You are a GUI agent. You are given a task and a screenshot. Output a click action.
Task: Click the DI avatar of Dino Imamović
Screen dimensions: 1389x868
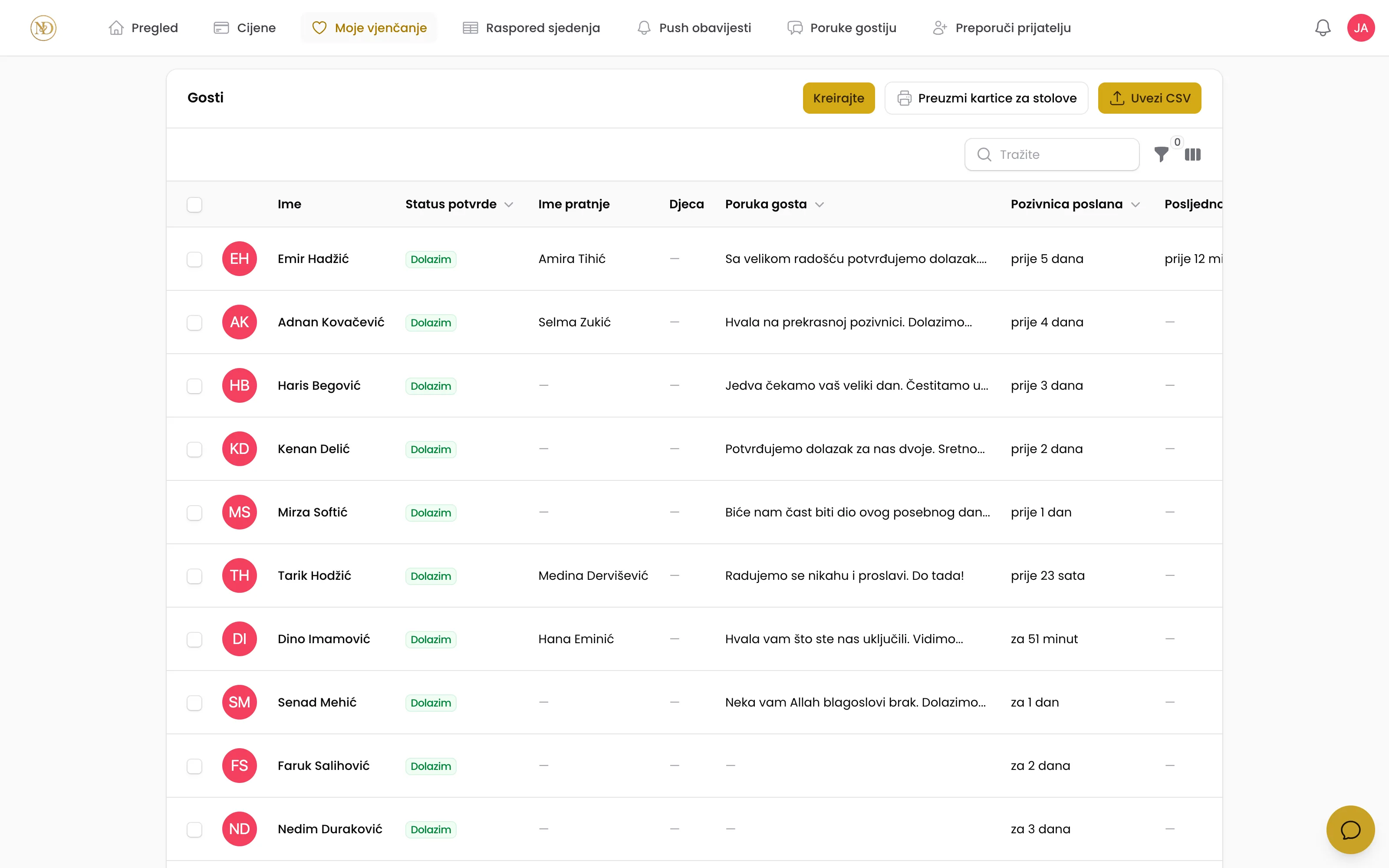(x=239, y=639)
